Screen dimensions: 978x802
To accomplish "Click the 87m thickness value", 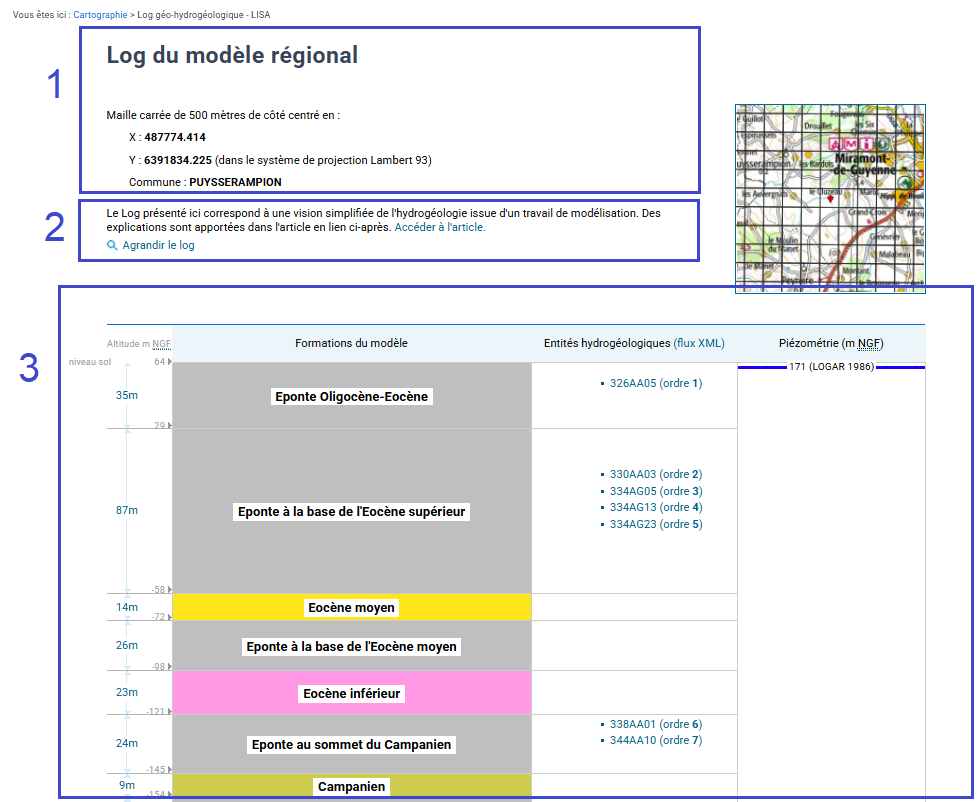I will [127, 510].
